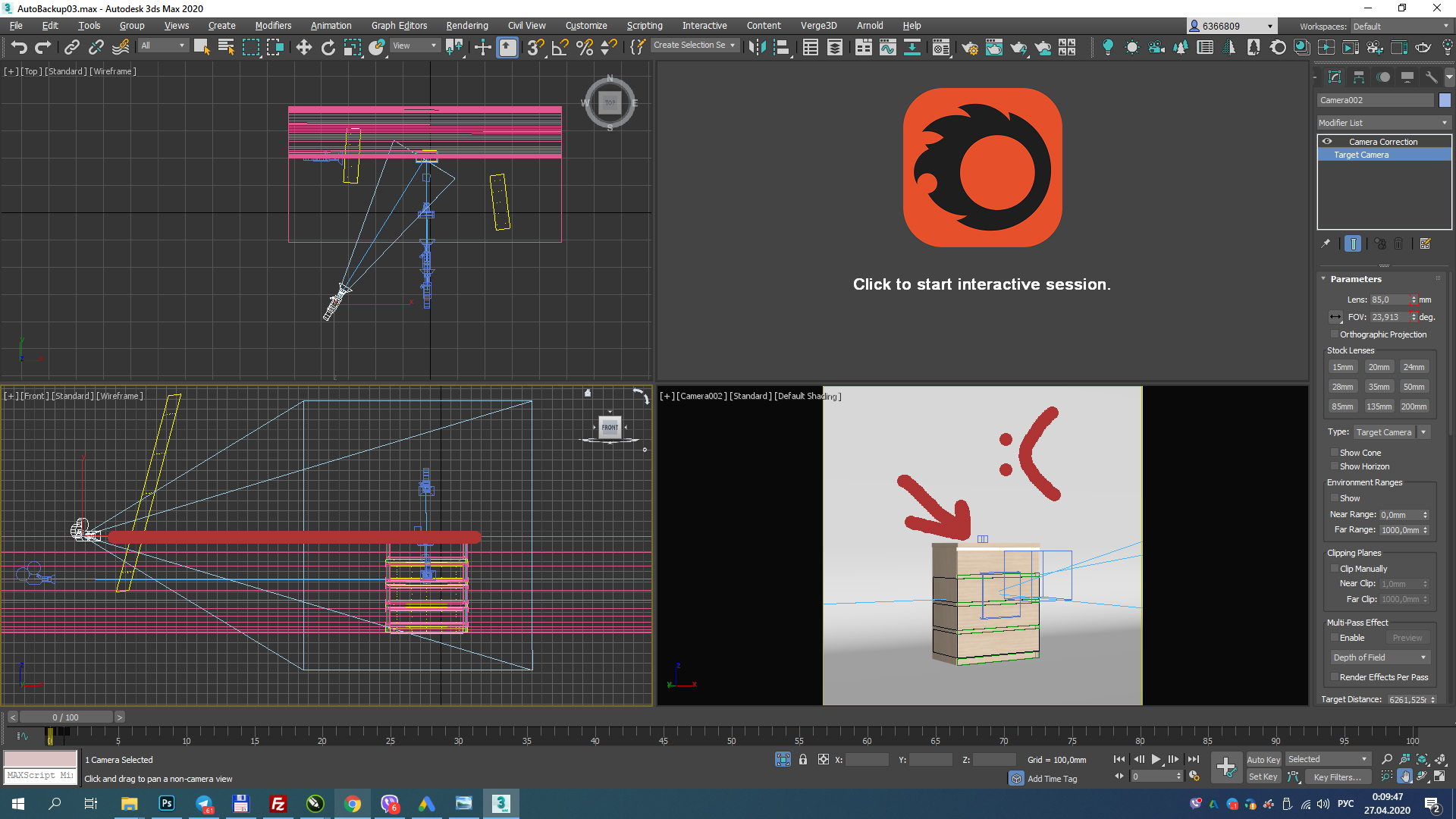Choose the 35mm stock lens button
1456x819 pixels.
point(1379,387)
